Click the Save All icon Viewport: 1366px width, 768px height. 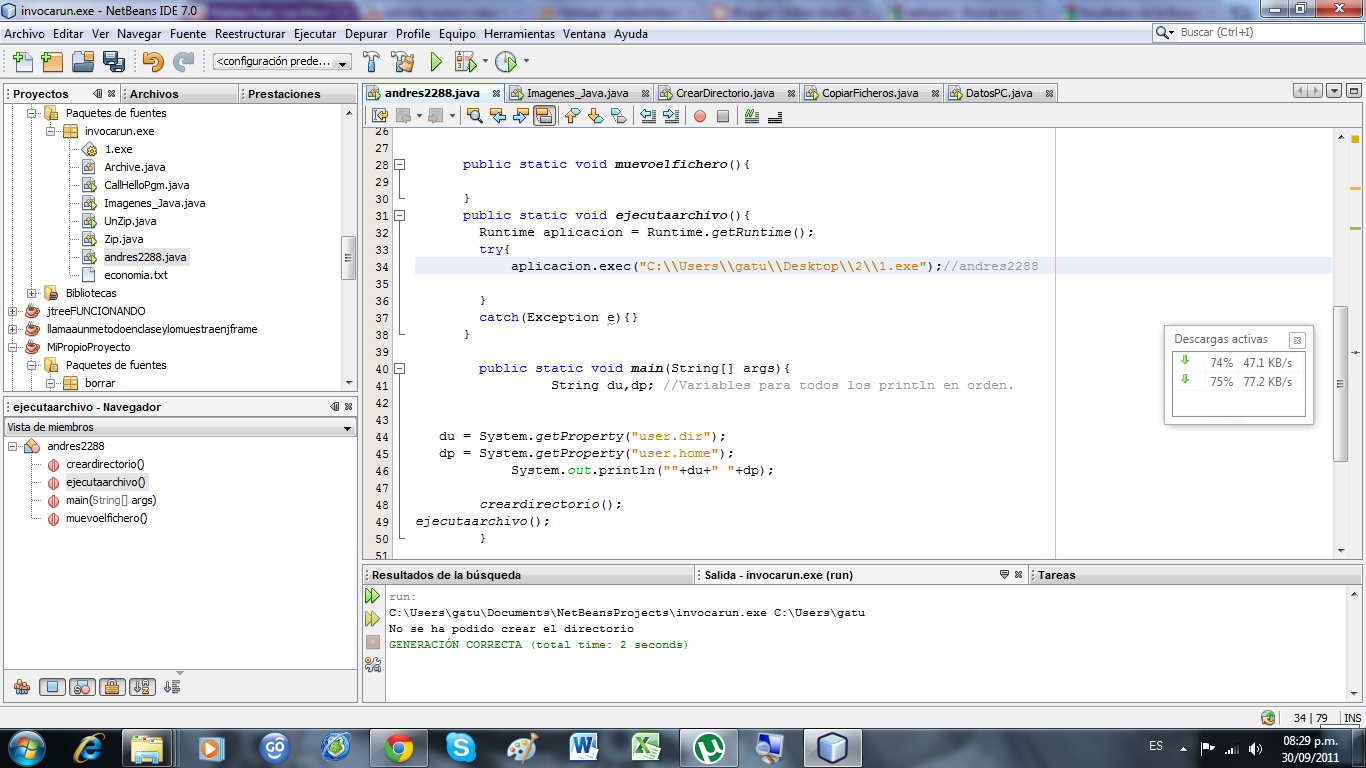113,62
